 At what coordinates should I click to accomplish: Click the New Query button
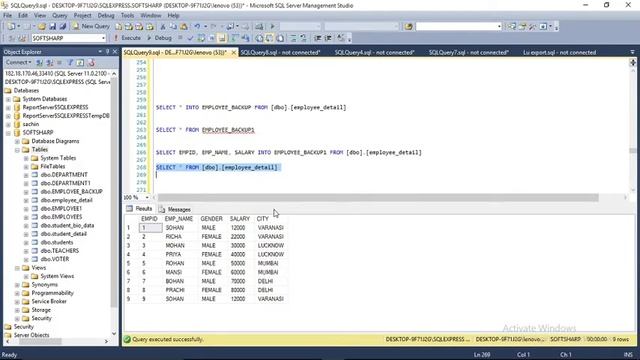(x=91, y=26)
